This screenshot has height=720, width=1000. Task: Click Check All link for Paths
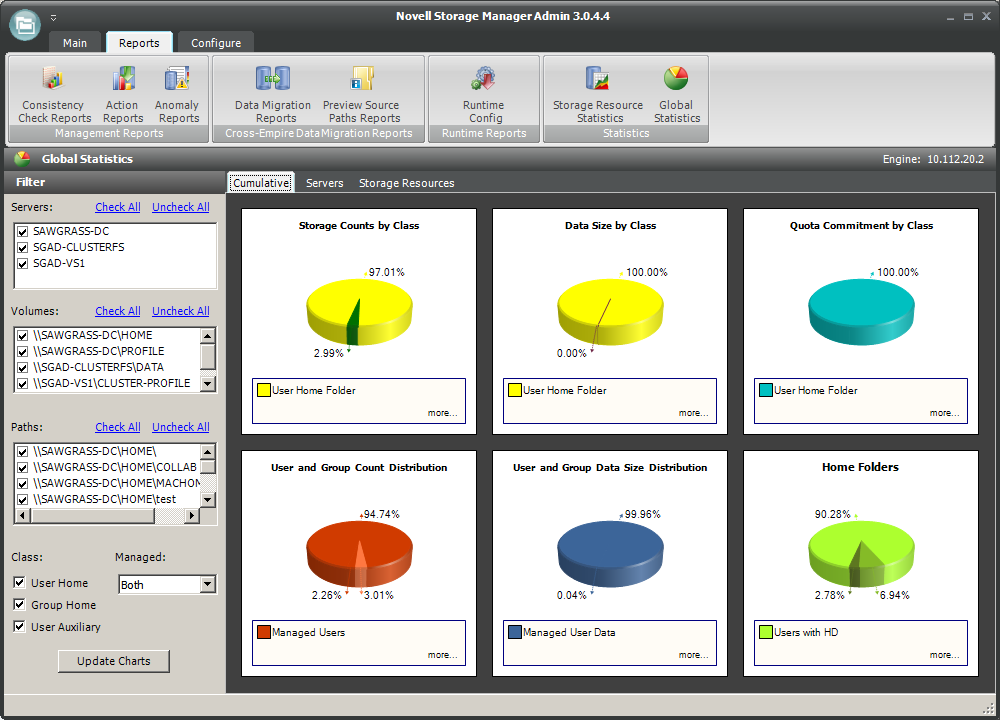117,427
